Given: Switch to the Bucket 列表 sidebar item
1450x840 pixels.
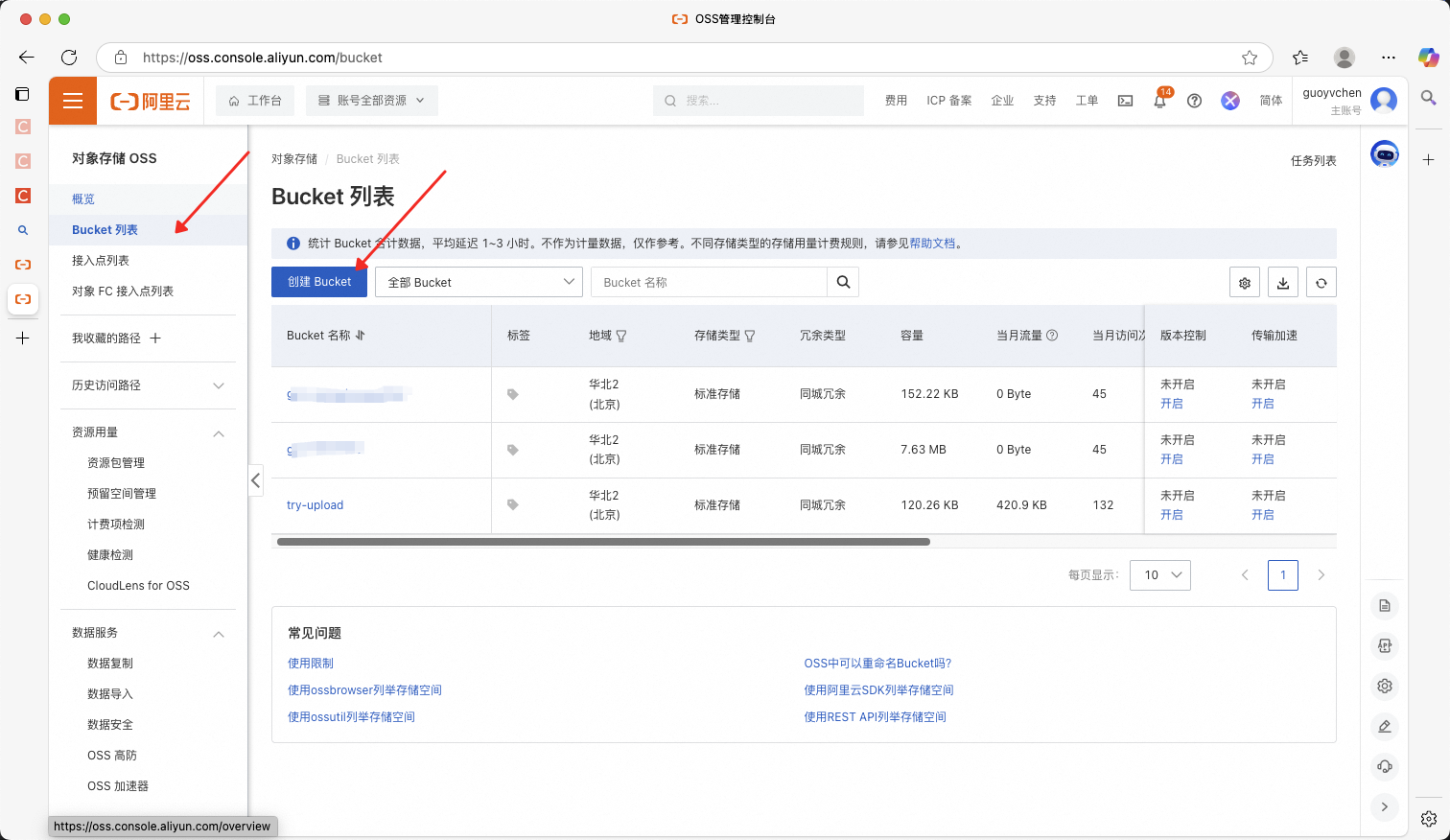Looking at the screenshot, I should (x=105, y=229).
